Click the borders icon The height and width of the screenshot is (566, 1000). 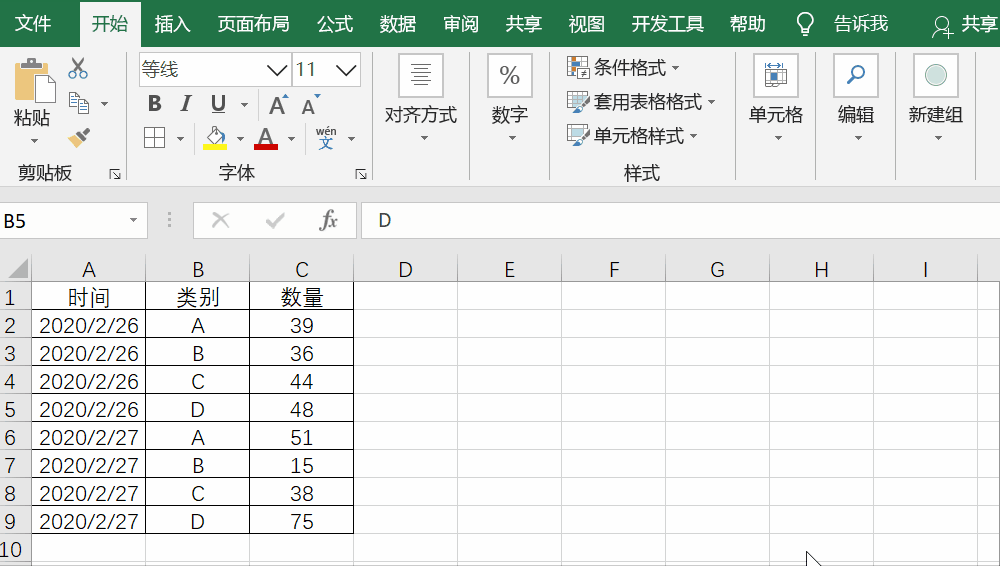(x=154, y=137)
